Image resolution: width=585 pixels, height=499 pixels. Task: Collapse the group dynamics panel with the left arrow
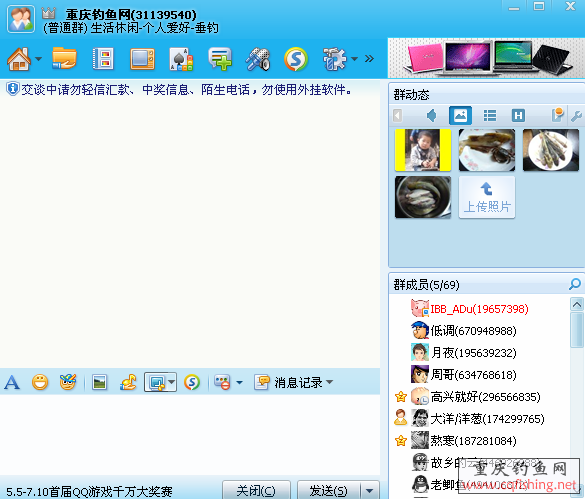tap(398, 116)
